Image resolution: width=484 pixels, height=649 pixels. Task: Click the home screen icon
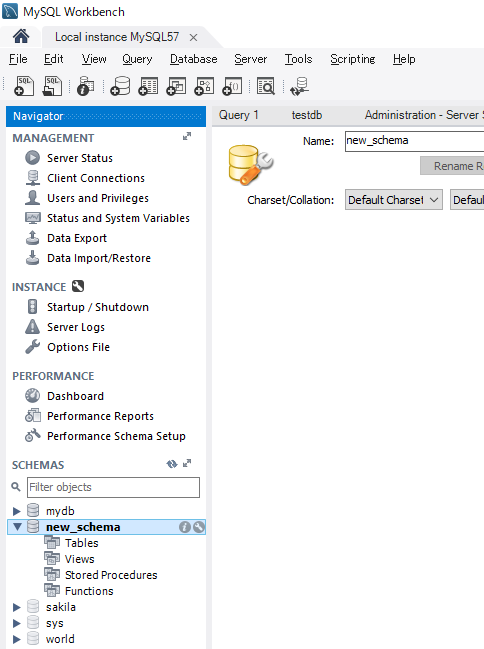(21, 37)
